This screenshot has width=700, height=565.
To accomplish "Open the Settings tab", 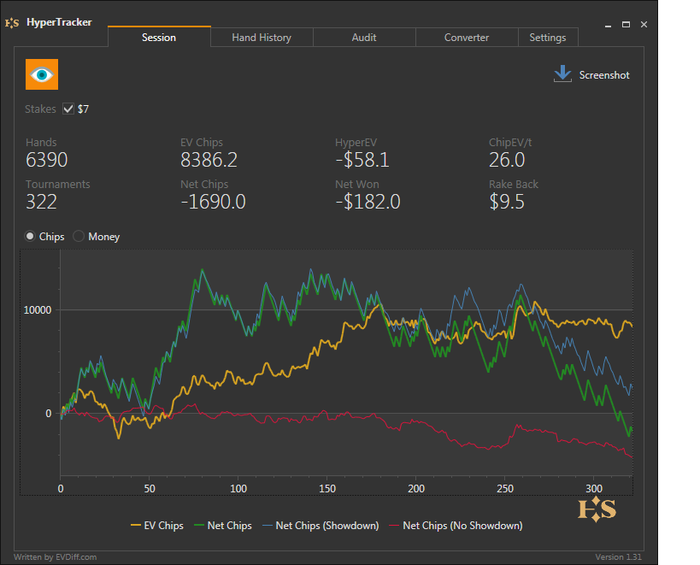I will pyautogui.click(x=547, y=38).
